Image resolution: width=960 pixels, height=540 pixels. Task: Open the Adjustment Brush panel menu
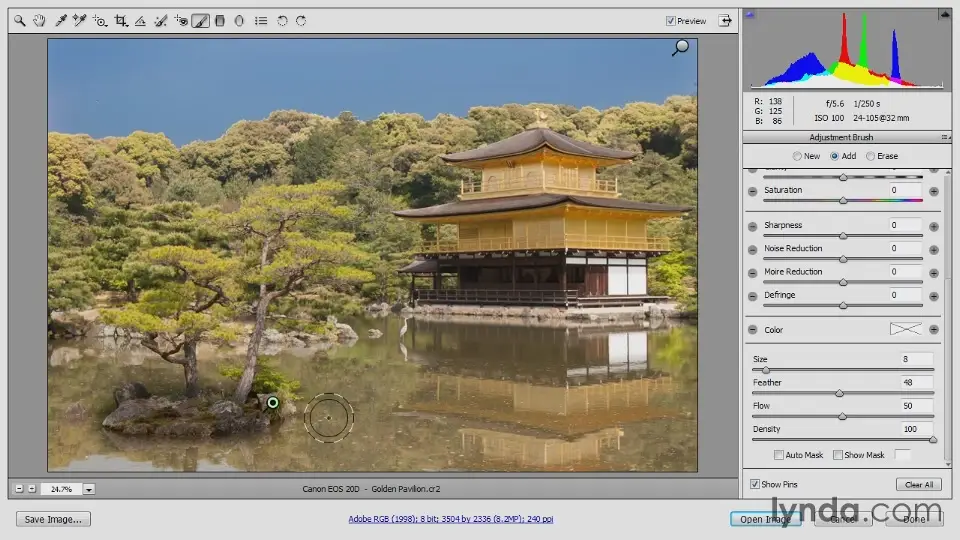tap(944, 137)
